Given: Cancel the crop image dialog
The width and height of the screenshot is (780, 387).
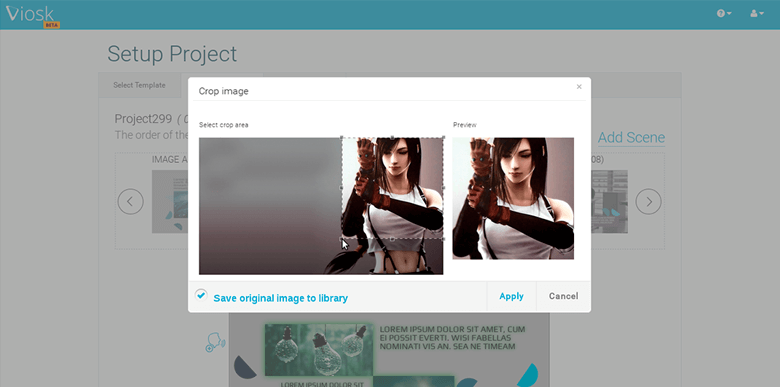Looking at the screenshot, I should pos(564,296).
